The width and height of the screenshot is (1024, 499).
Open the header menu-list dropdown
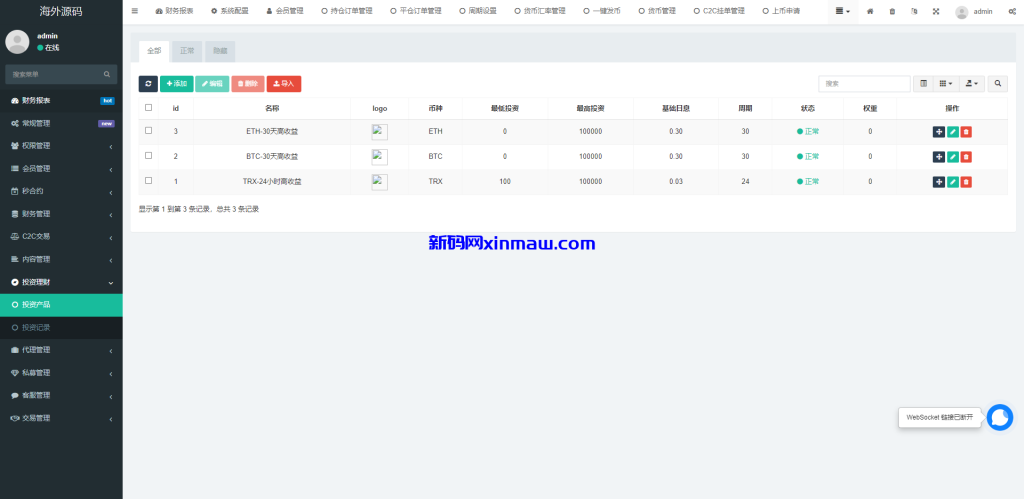tap(842, 11)
